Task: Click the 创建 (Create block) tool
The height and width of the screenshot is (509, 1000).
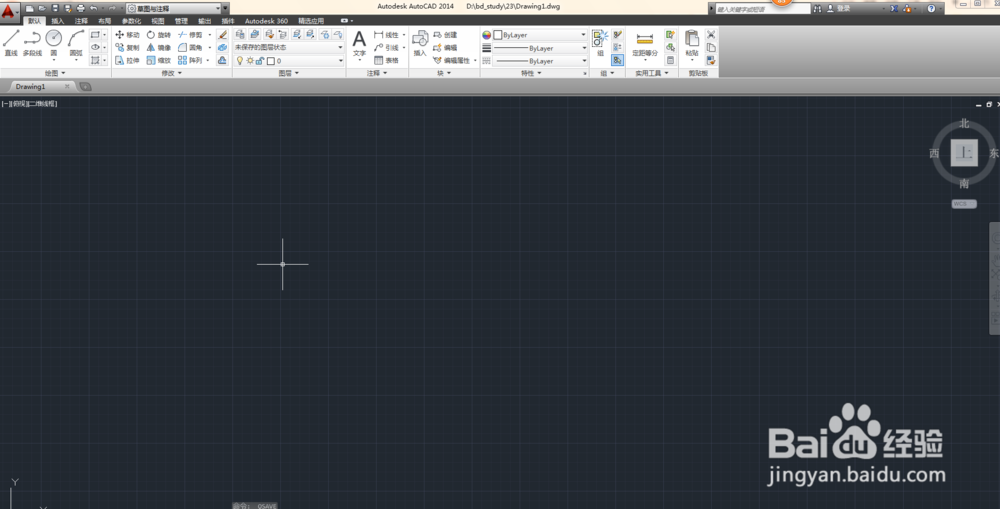Action: point(445,34)
